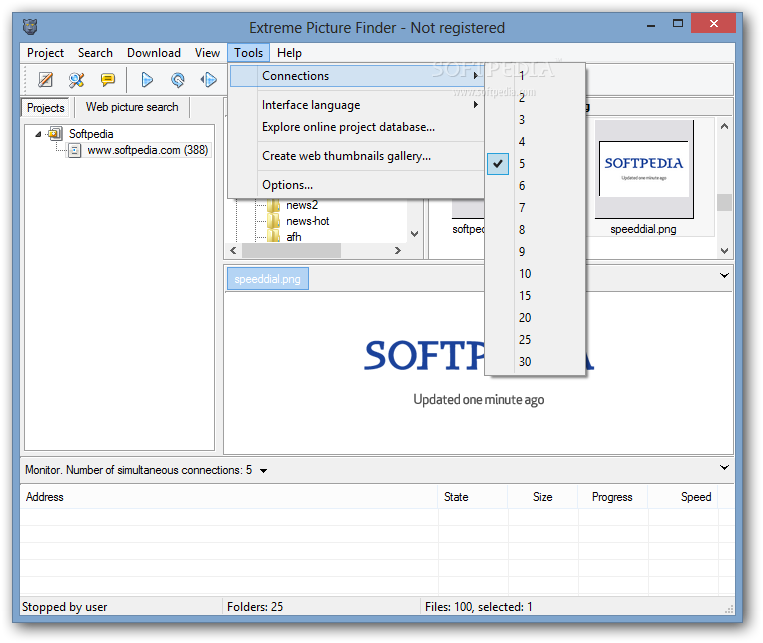Viewport: 763px width, 643px height.
Task: Sort by the Speed column header
Action: [683, 497]
